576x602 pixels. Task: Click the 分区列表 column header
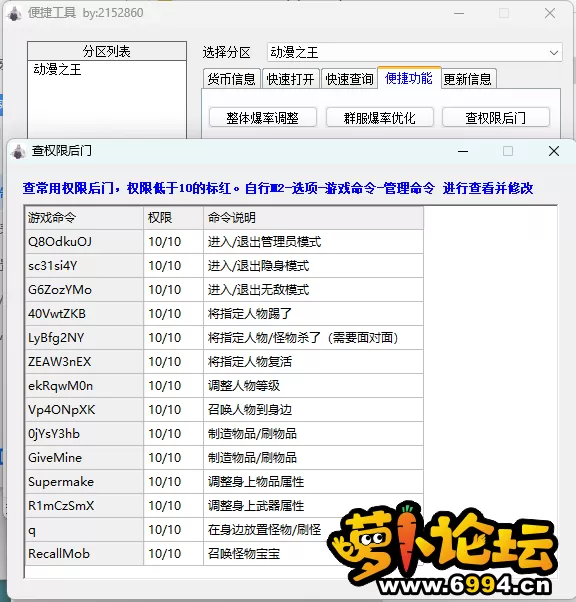[107, 51]
